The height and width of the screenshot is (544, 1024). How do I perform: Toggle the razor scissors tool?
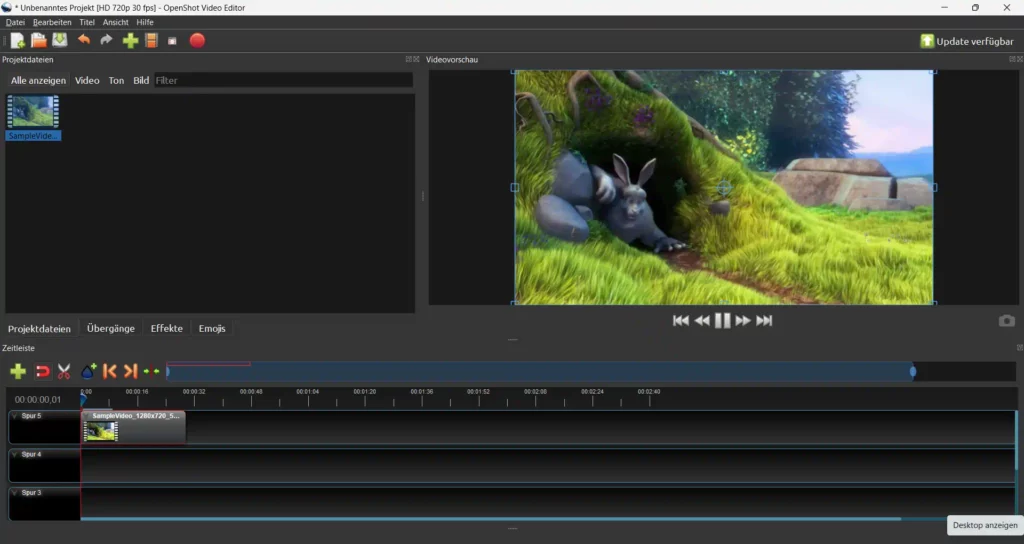(64, 372)
